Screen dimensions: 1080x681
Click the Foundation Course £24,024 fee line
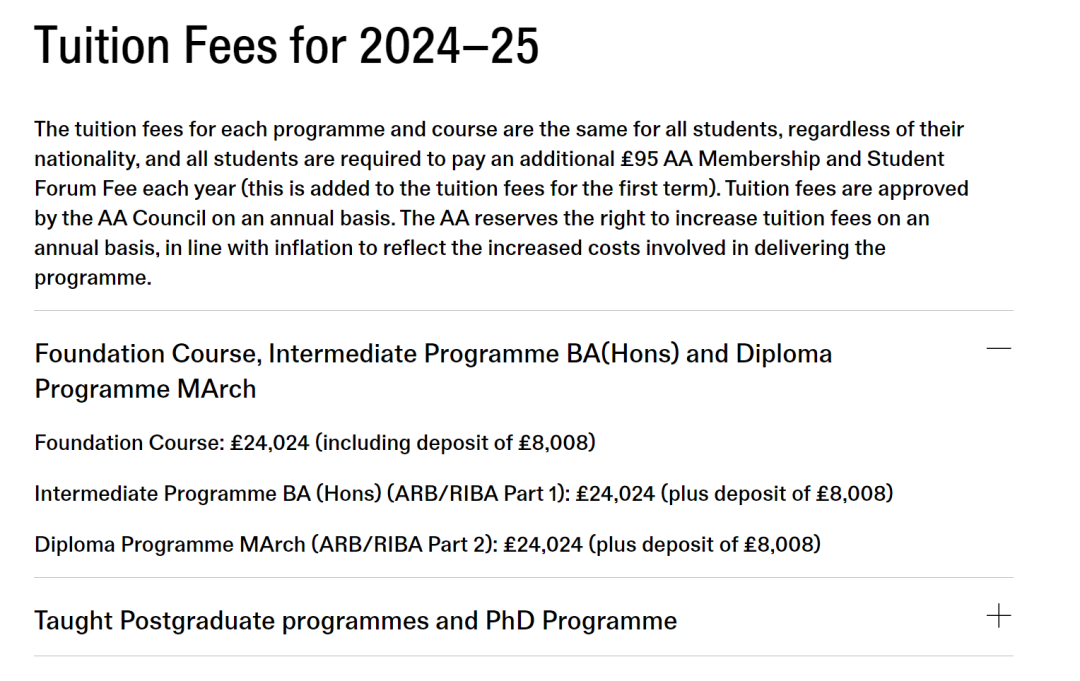click(315, 442)
